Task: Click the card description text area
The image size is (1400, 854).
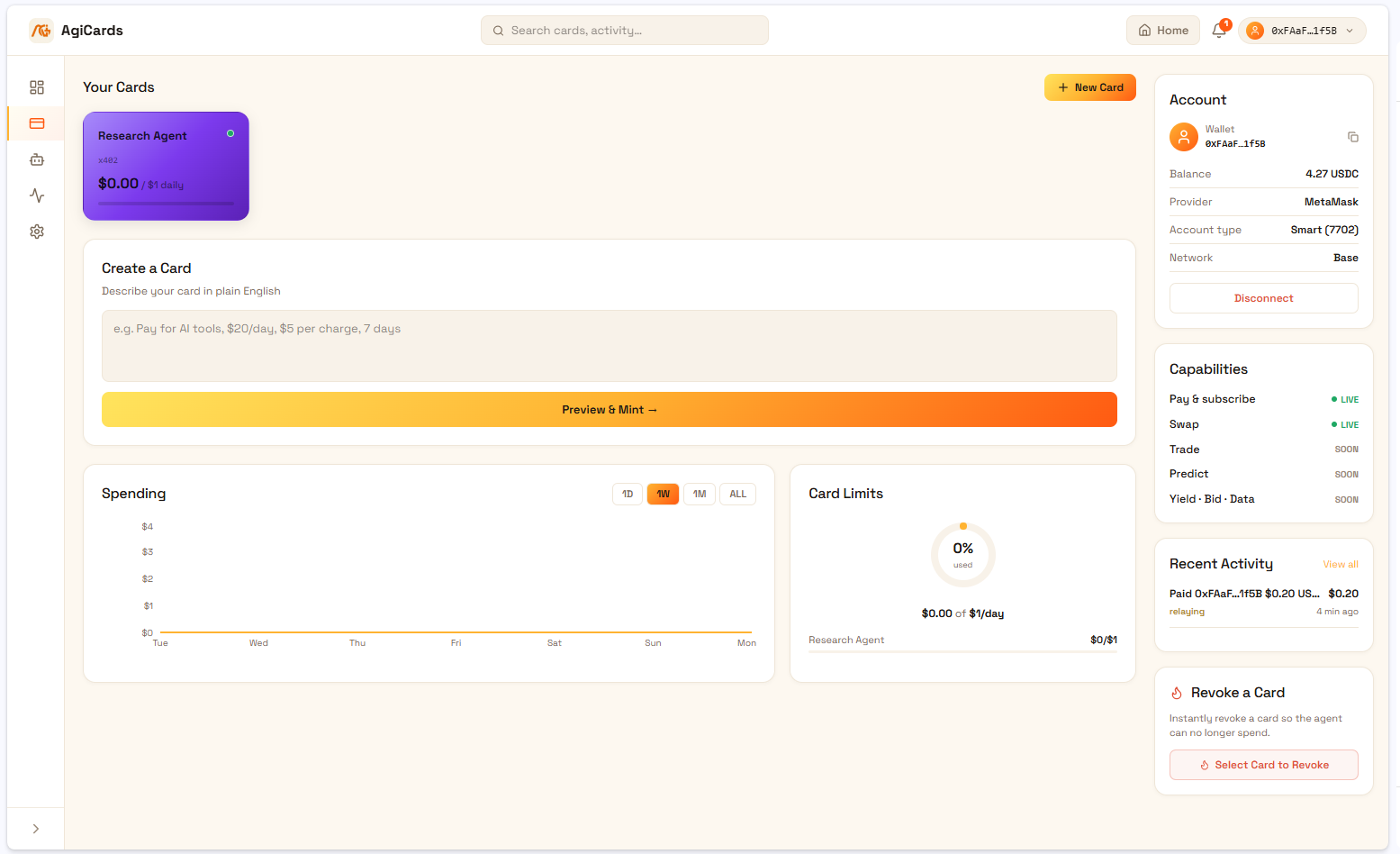Action: click(x=610, y=346)
